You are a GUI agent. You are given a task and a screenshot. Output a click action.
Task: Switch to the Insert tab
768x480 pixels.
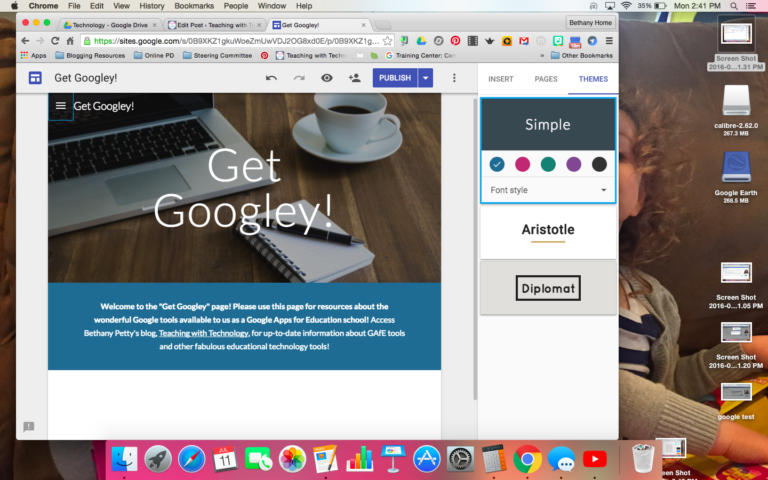click(501, 79)
